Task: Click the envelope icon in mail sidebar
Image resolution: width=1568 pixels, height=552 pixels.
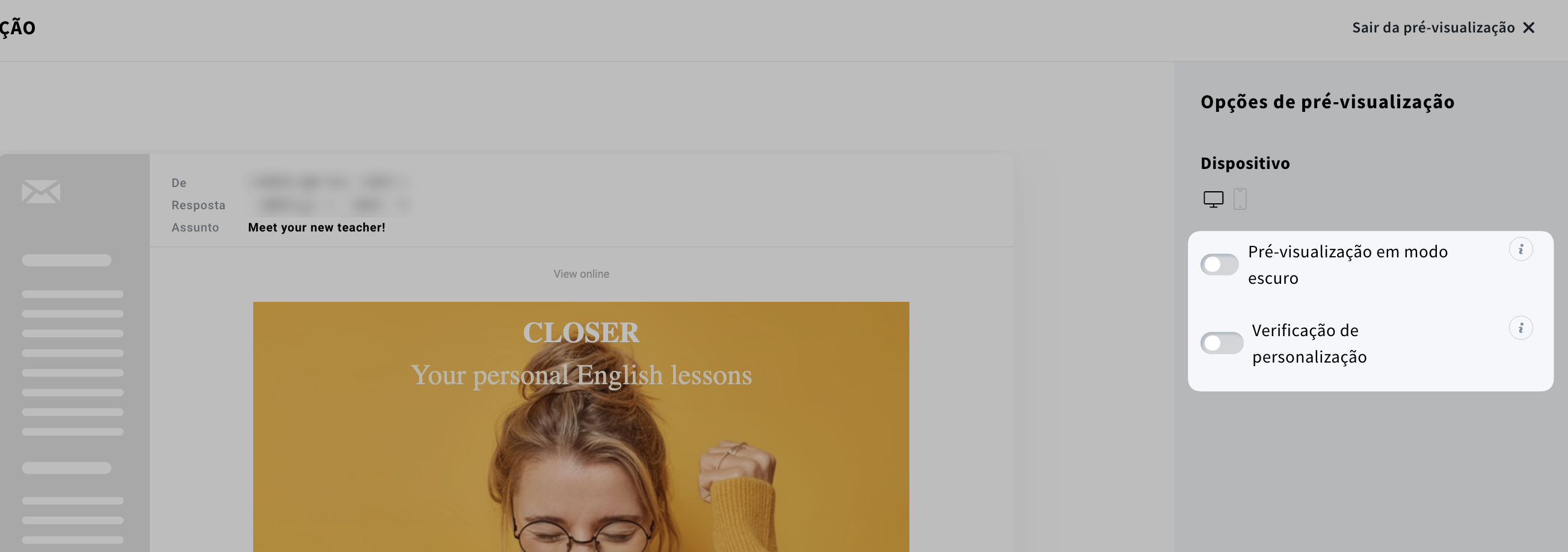Action: click(41, 192)
